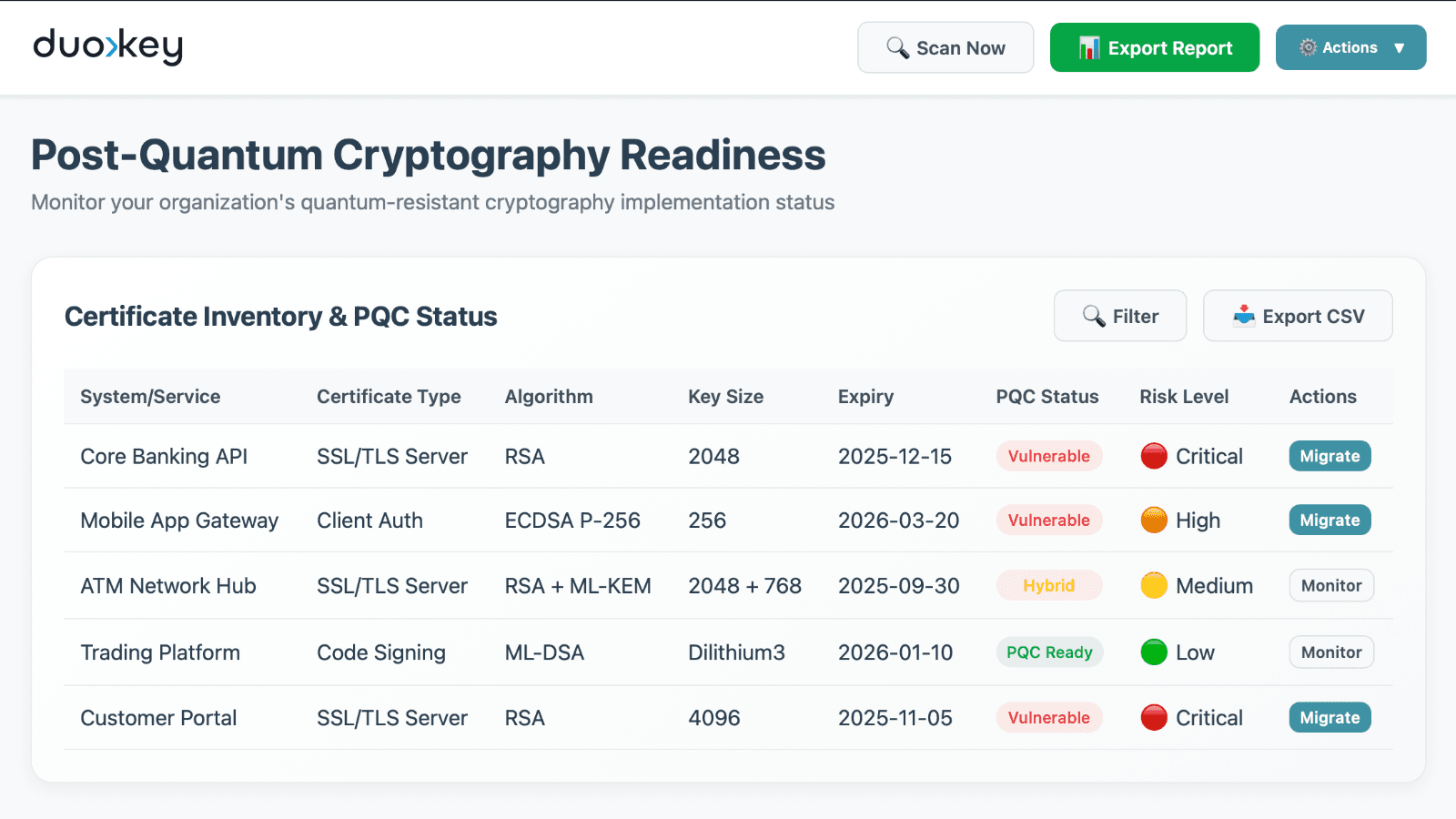Screen dimensions: 1456x819
Task: Sort by the Expiry column header
Action: click(x=865, y=397)
